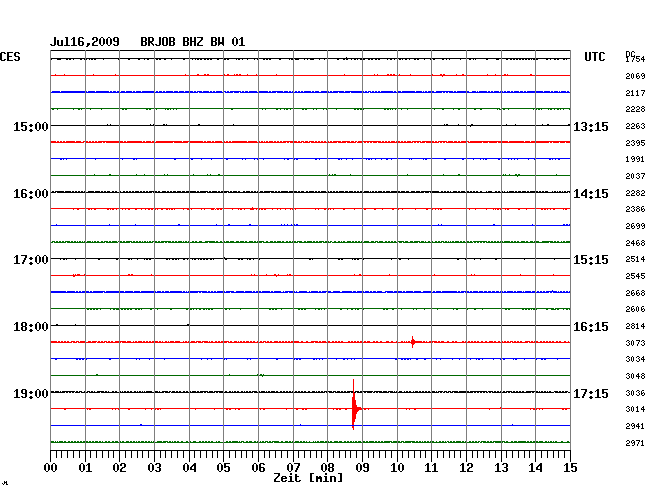This screenshot has height=494, width=650.
Task: Click the DC value 3048
Action: click(635, 376)
